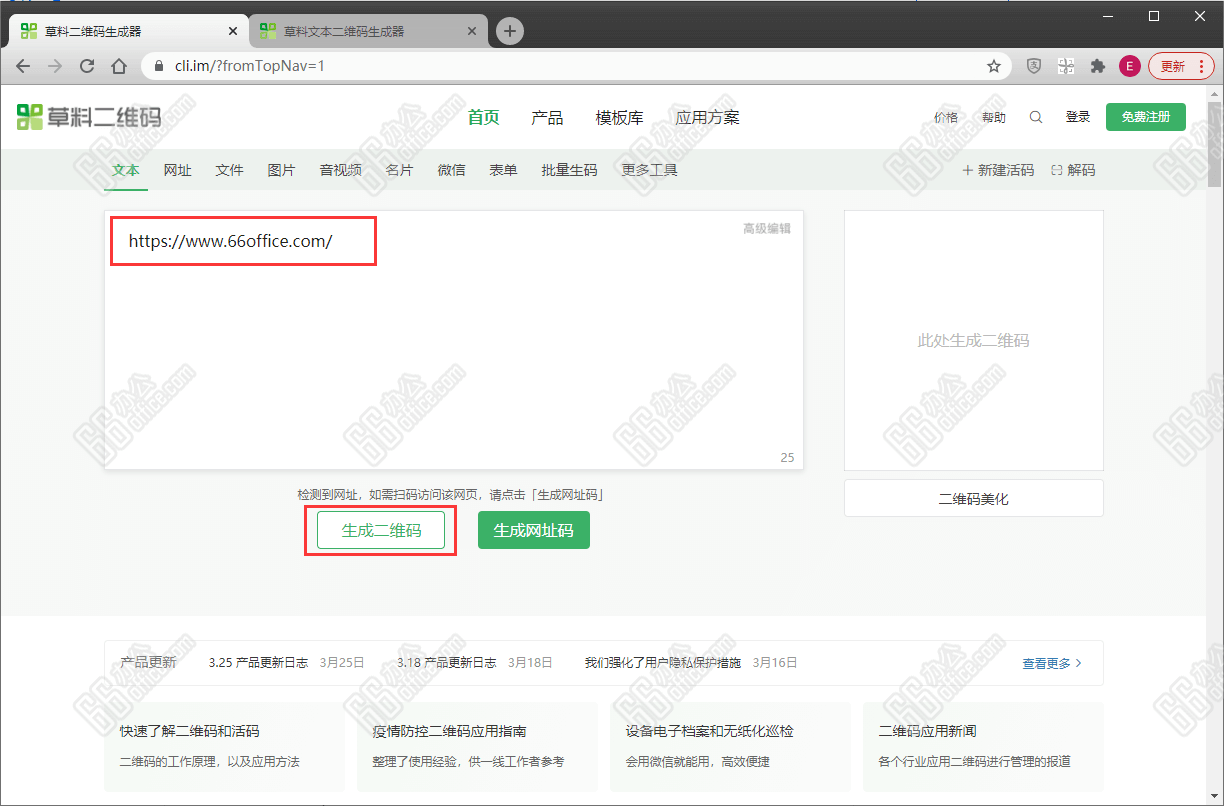Click the 草料二维码 logo
Screen dimensions: 1224x806
pyautogui.click(x=89, y=117)
